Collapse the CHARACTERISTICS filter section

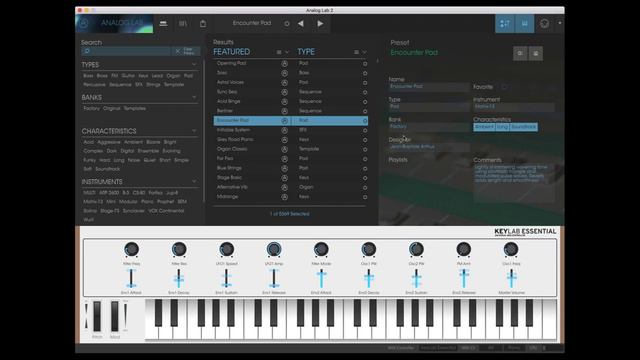[x=194, y=131]
